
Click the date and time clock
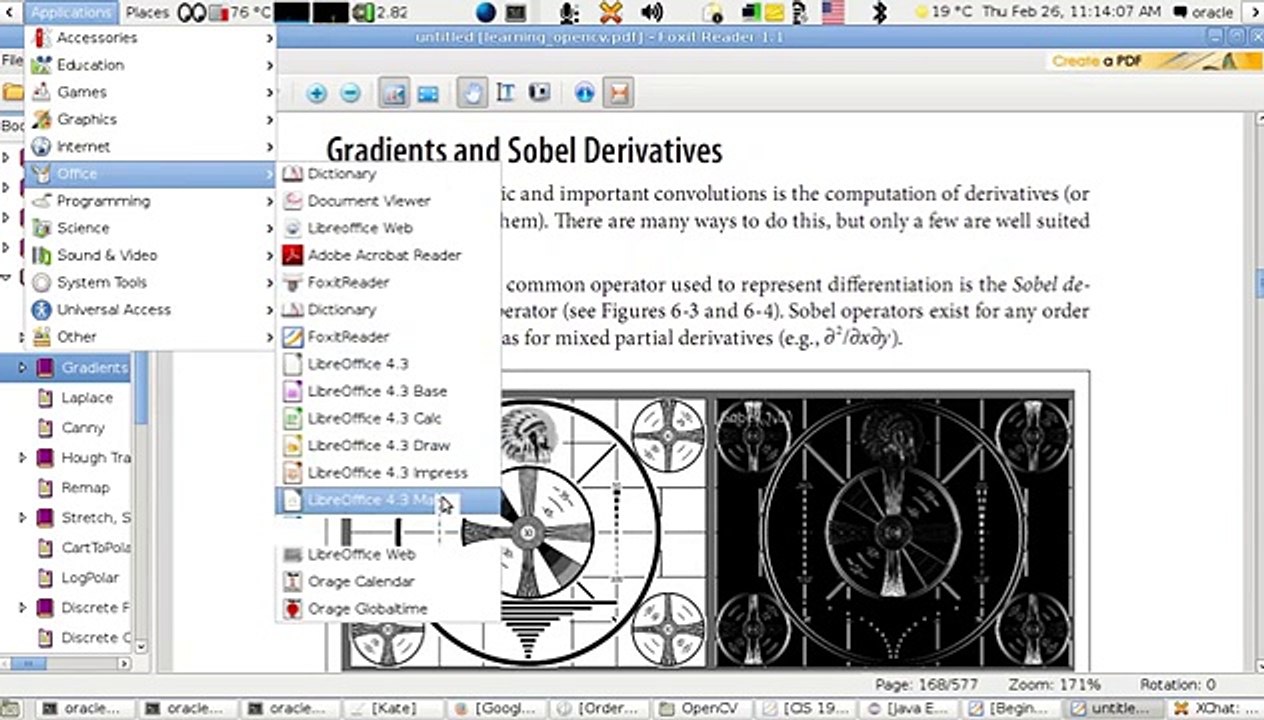pyautogui.click(x=1072, y=12)
